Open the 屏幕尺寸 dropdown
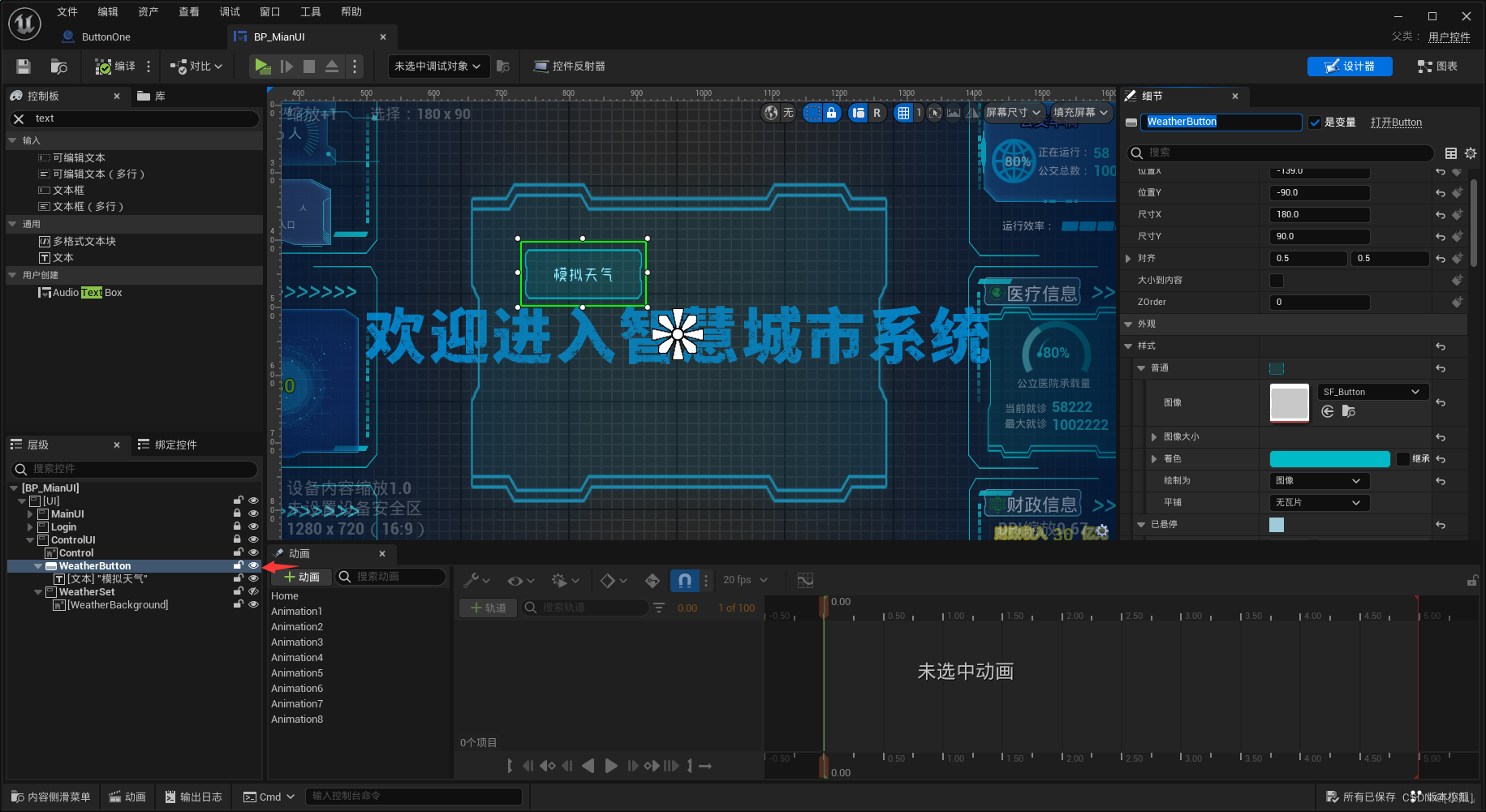The image size is (1486, 812). (x=1013, y=113)
